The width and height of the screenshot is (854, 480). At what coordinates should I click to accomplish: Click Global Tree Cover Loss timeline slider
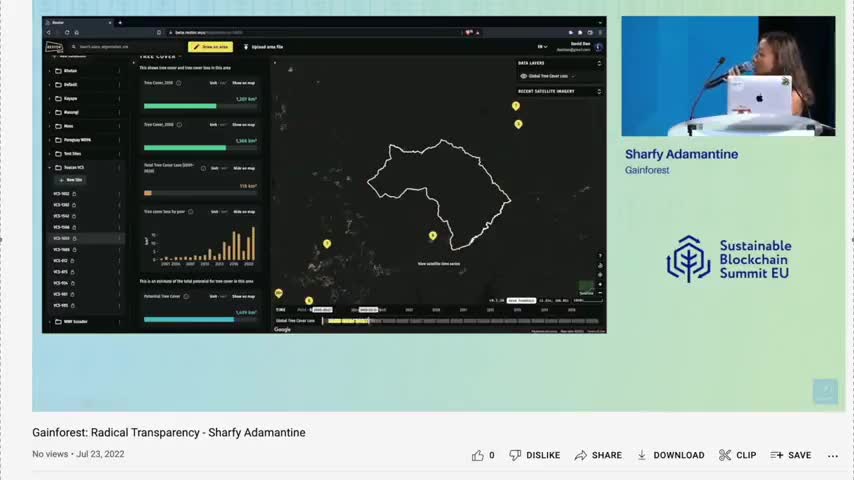coord(461,321)
